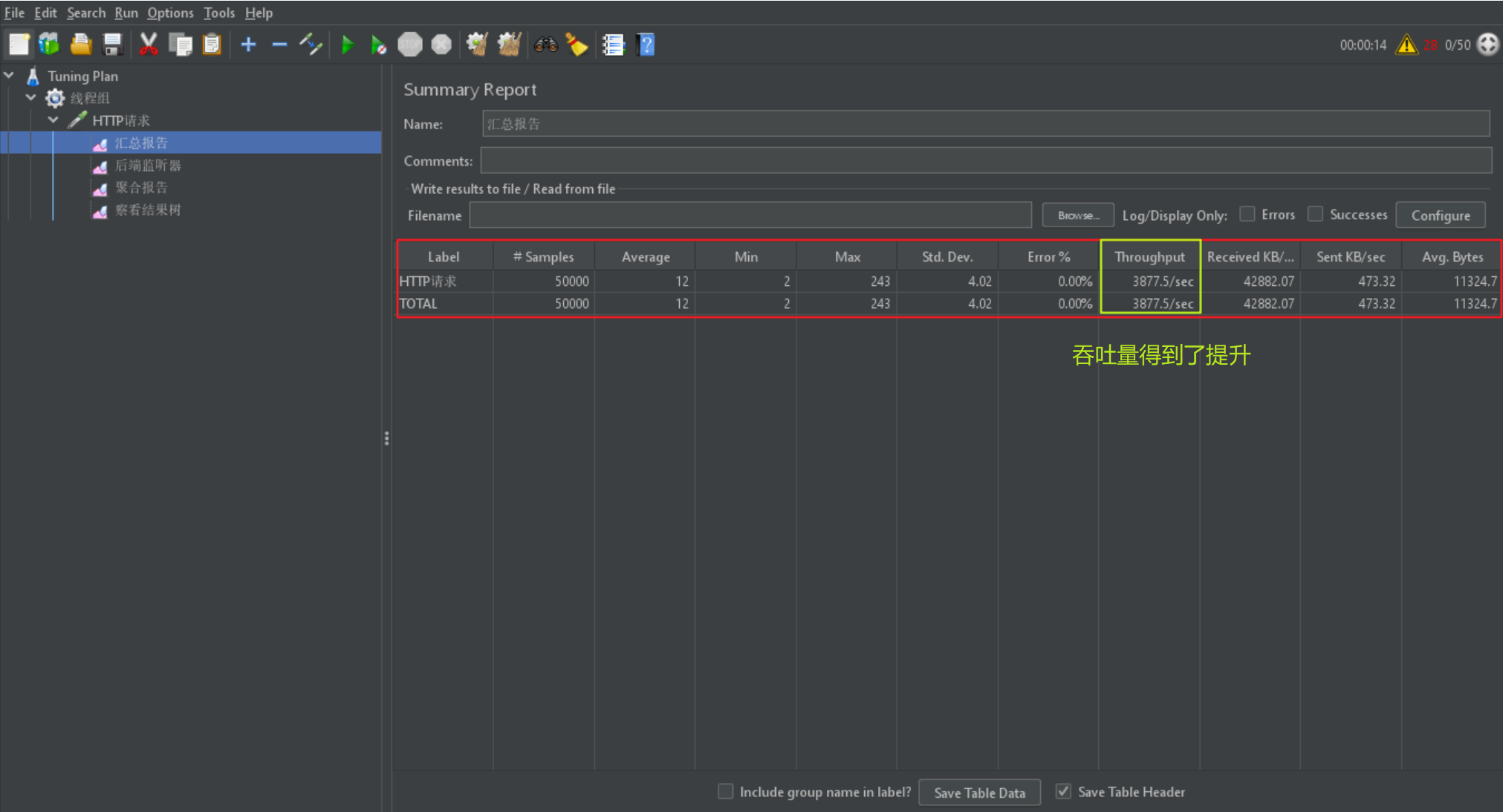1503x812 pixels.
Task: Click Save Table Data button
Action: tap(979, 793)
